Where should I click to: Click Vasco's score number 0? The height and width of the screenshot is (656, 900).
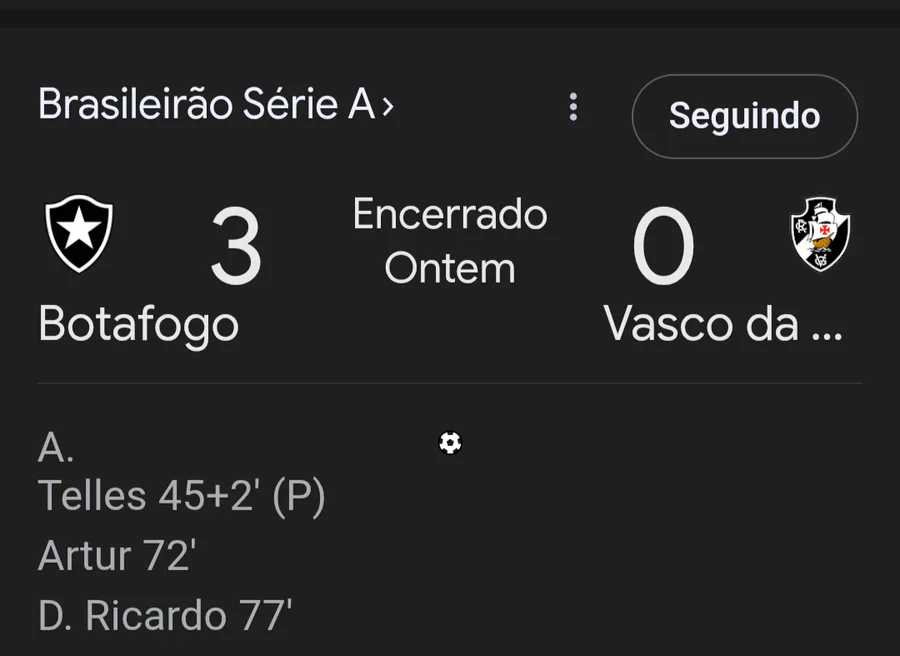663,247
